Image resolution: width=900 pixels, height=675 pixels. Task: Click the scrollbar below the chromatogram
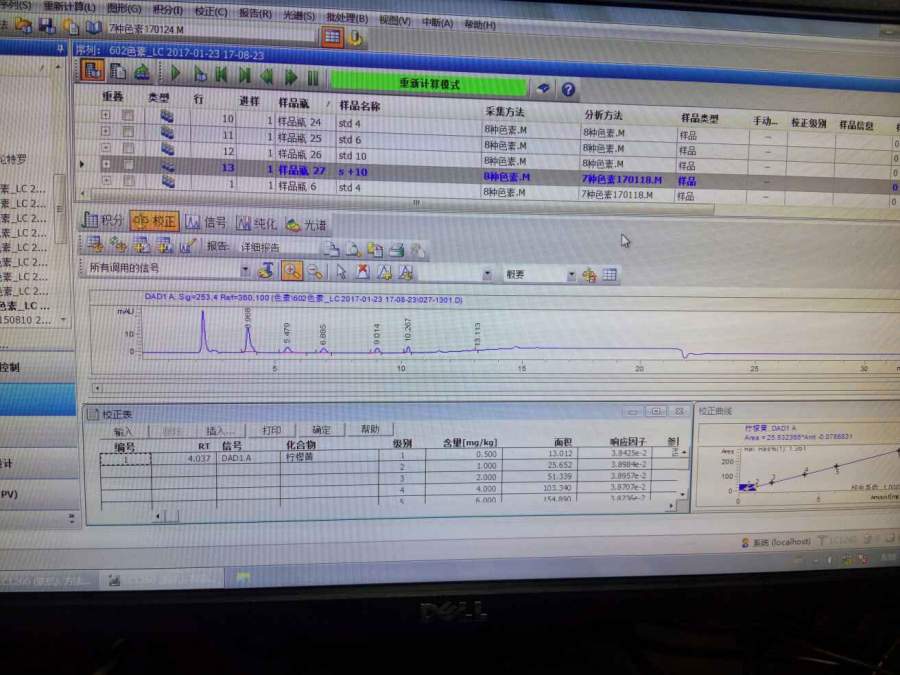(x=494, y=390)
